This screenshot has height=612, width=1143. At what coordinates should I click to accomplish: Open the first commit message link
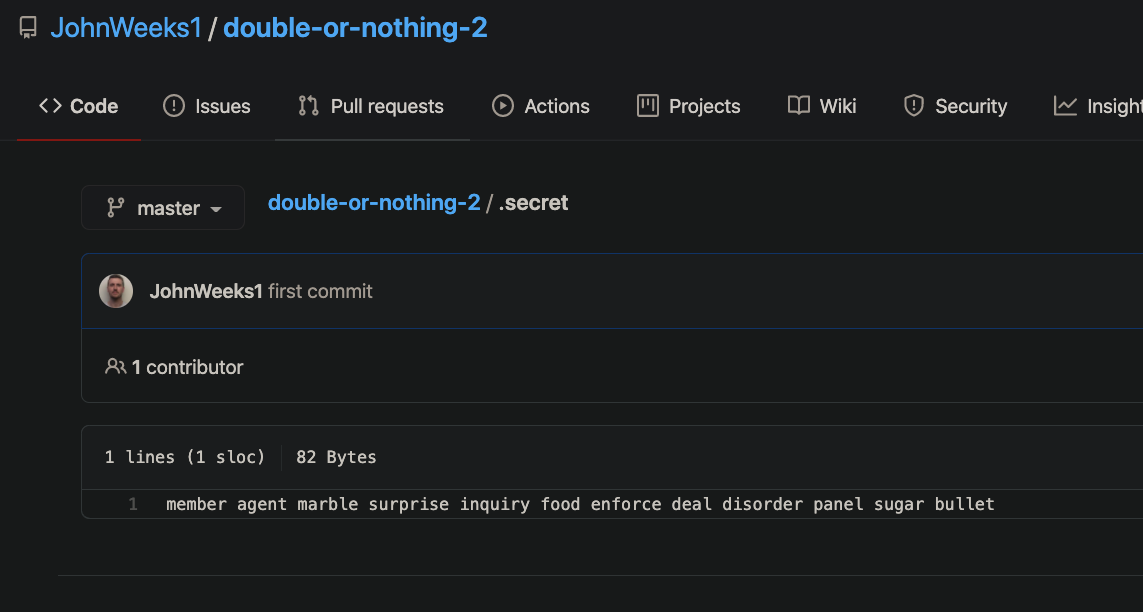click(320, 291)
